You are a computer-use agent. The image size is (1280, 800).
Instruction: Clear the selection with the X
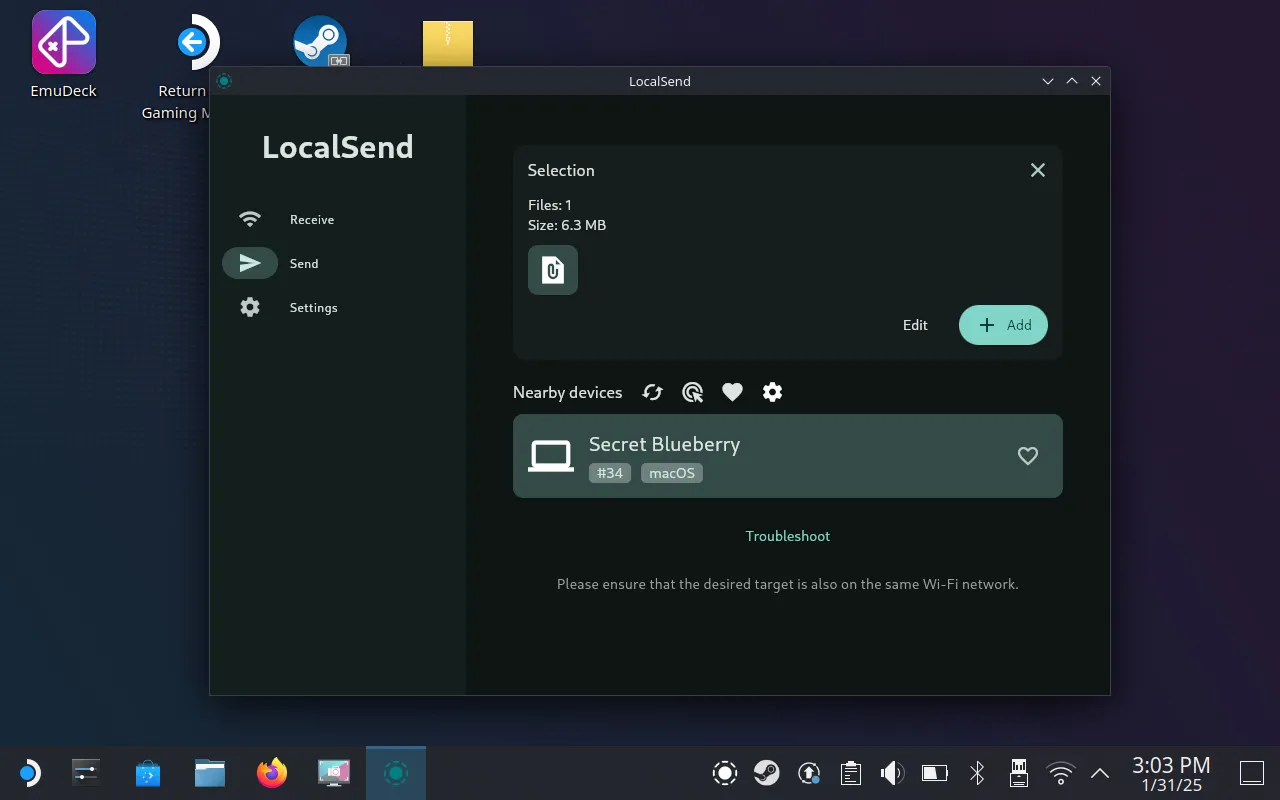1037,171
